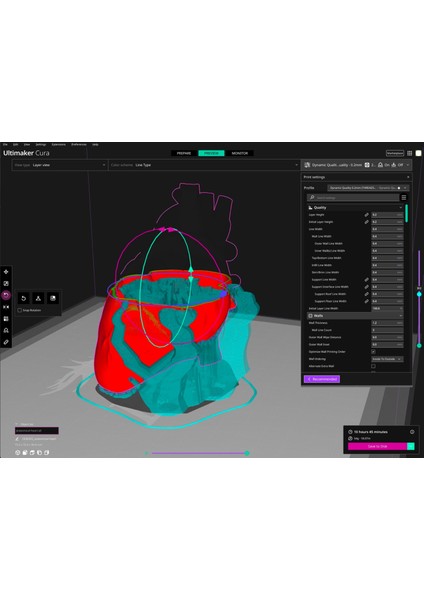424x600 pixels.
Task: Click the bottom-most left toolbar tool icon
Action: [x=6, y=342]
